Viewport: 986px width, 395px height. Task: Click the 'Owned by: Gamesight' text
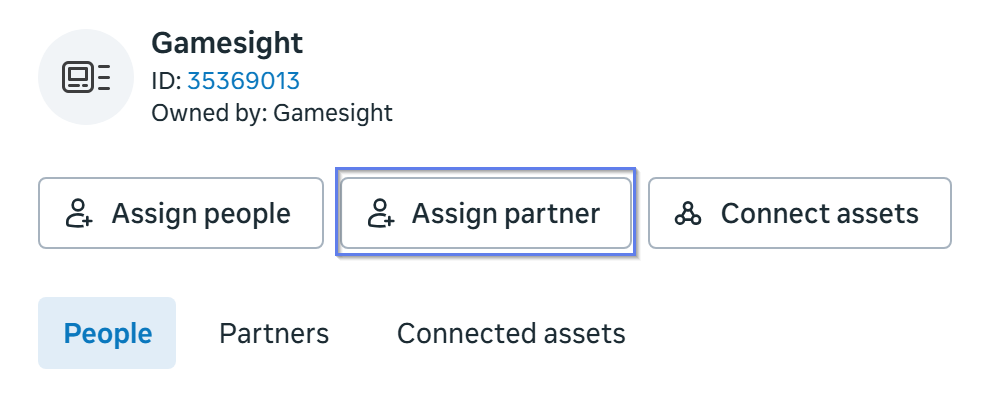(x=272, y=113)
